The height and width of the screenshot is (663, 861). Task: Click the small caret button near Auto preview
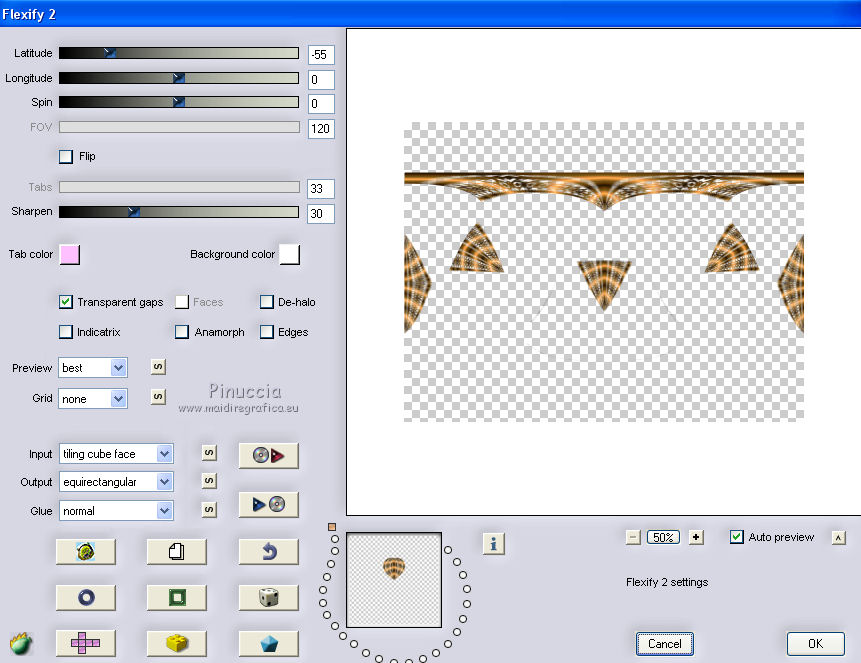pos(838,538)
